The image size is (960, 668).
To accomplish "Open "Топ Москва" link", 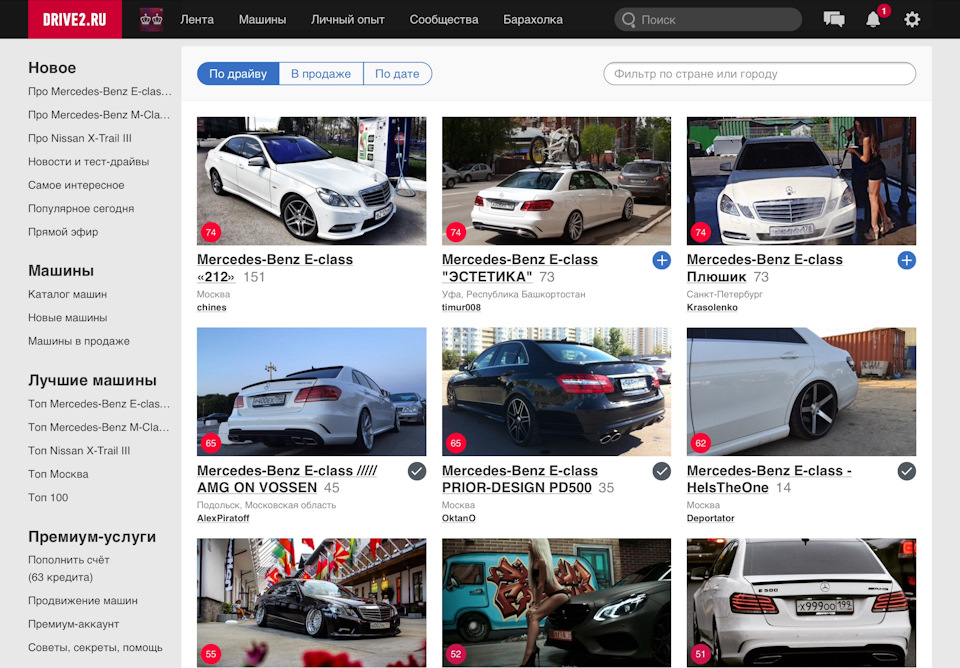I will point(58,474).
